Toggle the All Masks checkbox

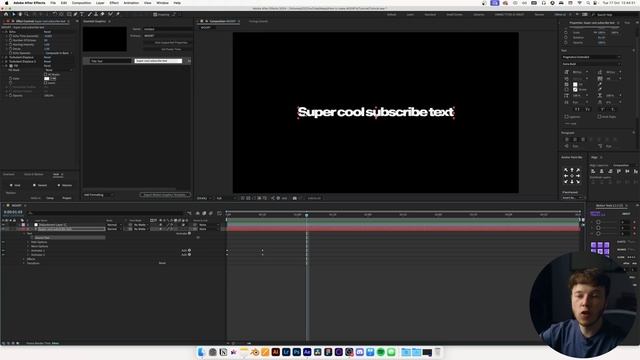[46, 74]
